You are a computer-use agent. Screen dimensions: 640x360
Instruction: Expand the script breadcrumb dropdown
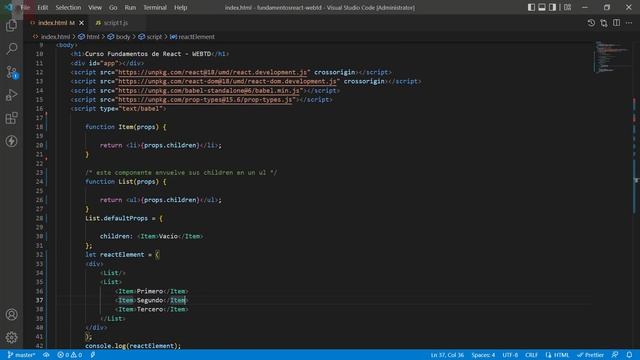point(150,37)
